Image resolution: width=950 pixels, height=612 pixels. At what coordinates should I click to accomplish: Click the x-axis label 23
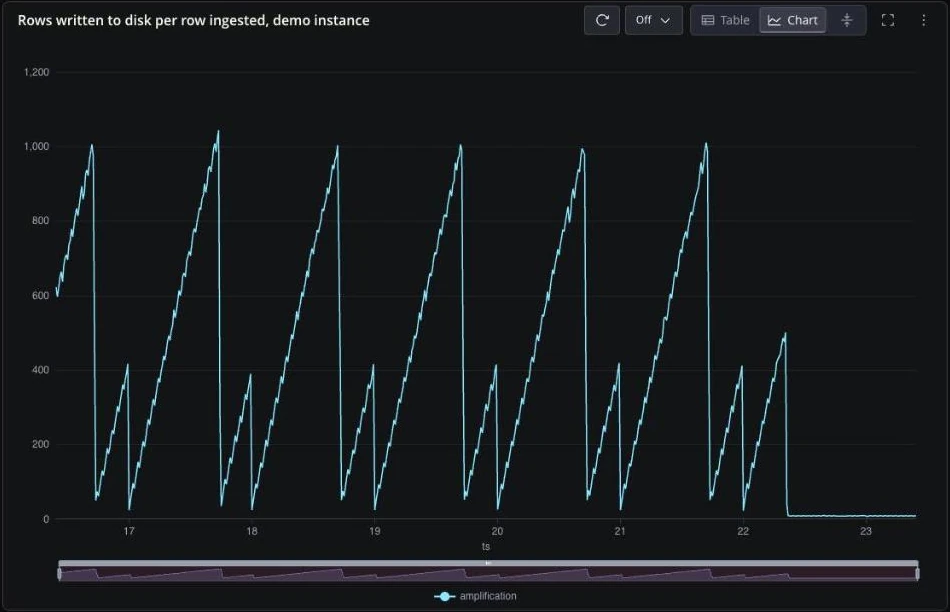(x=866, y=531)
